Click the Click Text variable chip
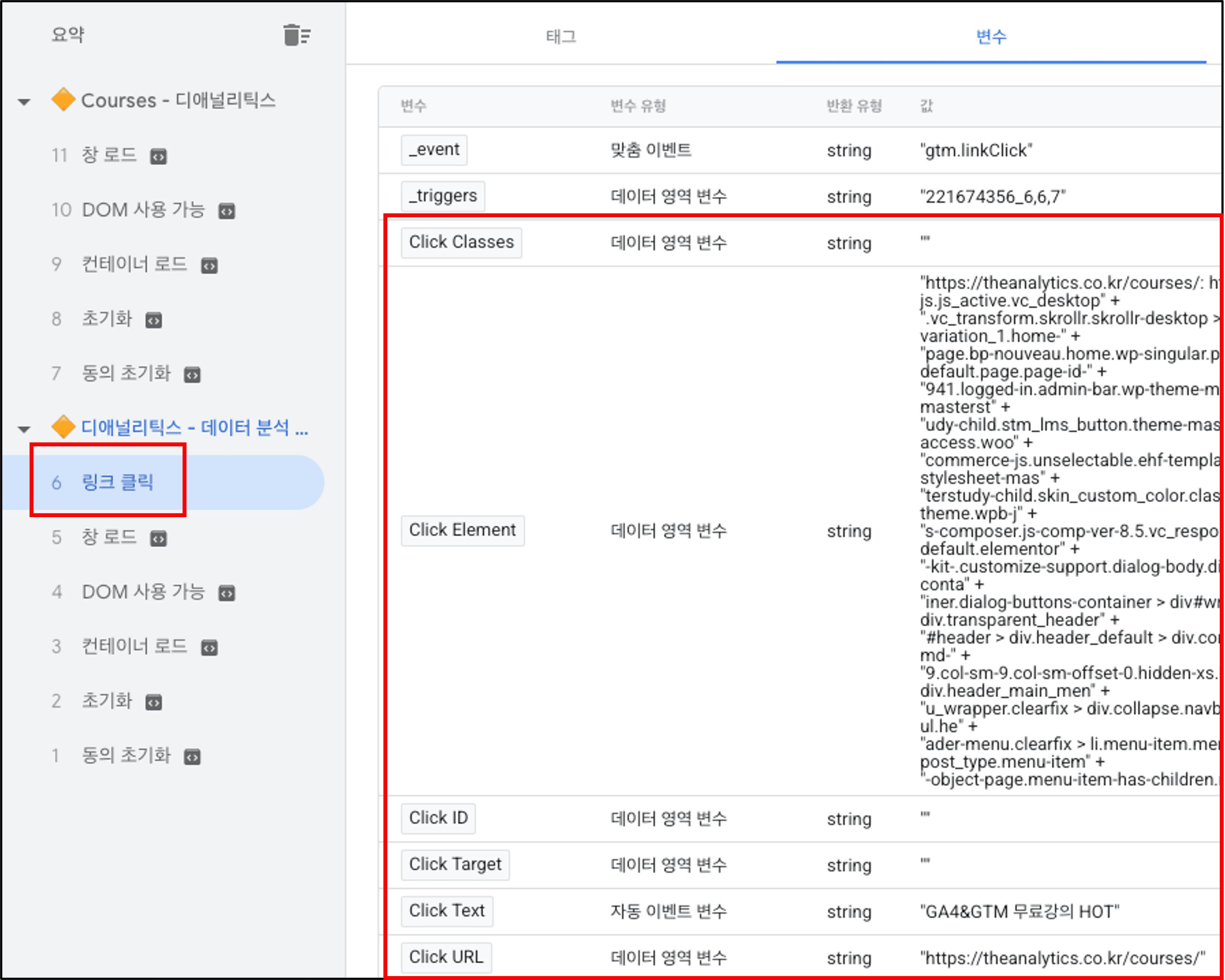The height and width of the screenshot is (980, 1225). pyautogui.click(x=447, y=911)
